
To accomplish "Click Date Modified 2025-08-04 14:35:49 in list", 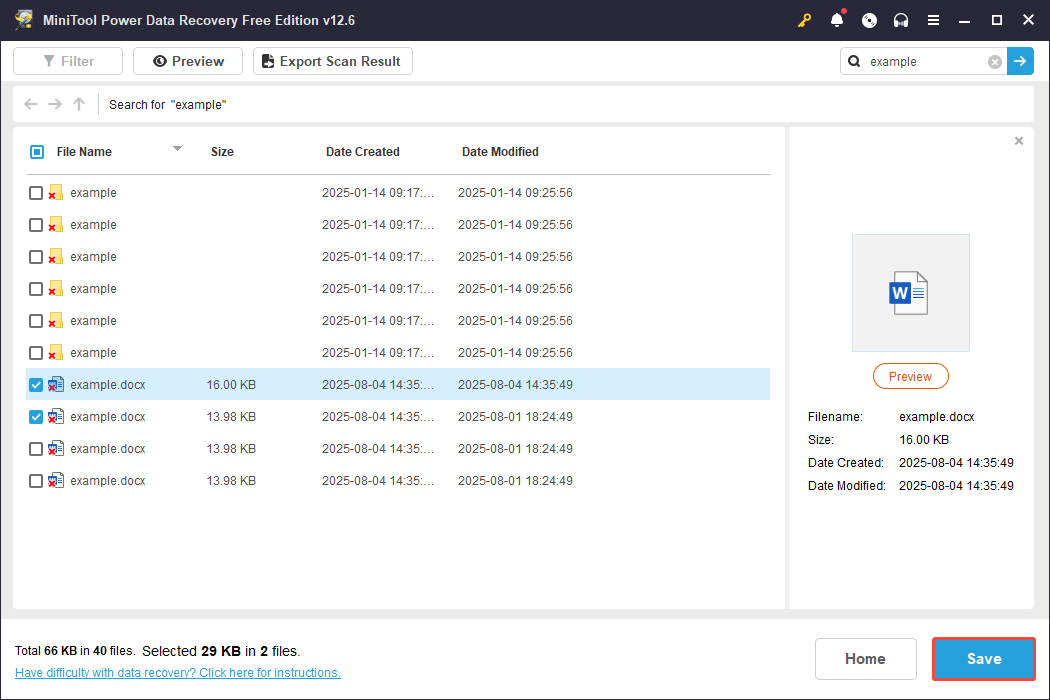I will [515, 385].
